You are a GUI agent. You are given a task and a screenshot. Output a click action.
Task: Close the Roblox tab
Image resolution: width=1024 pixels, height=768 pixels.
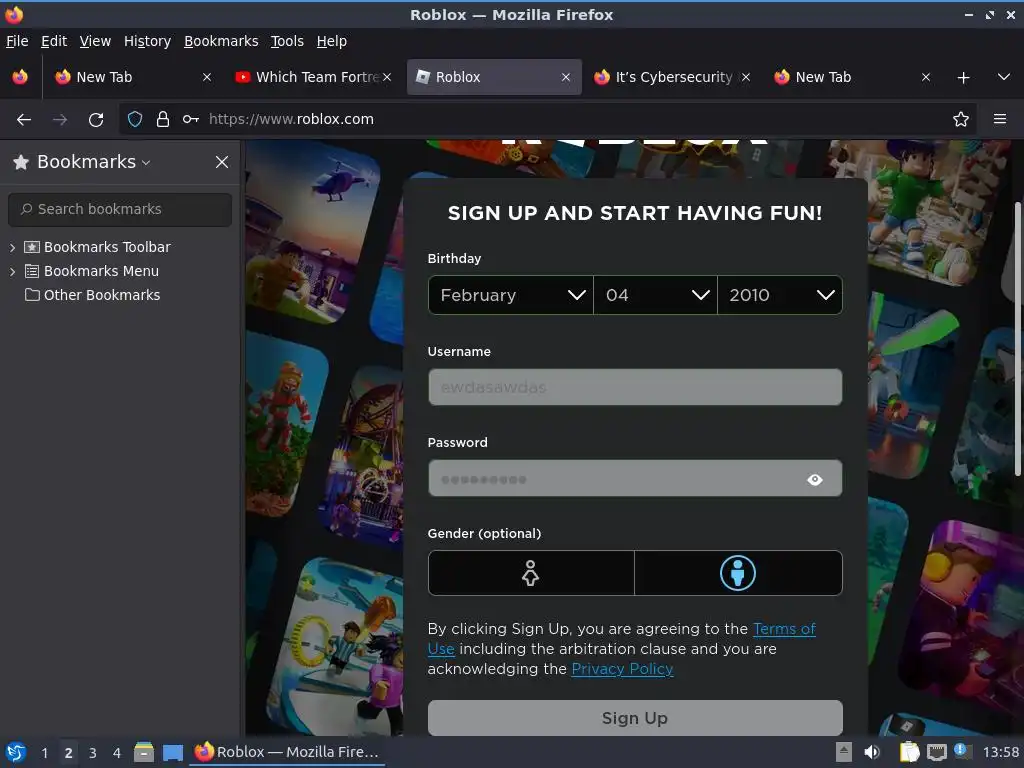pyautogui.click(x=566, y=77)
